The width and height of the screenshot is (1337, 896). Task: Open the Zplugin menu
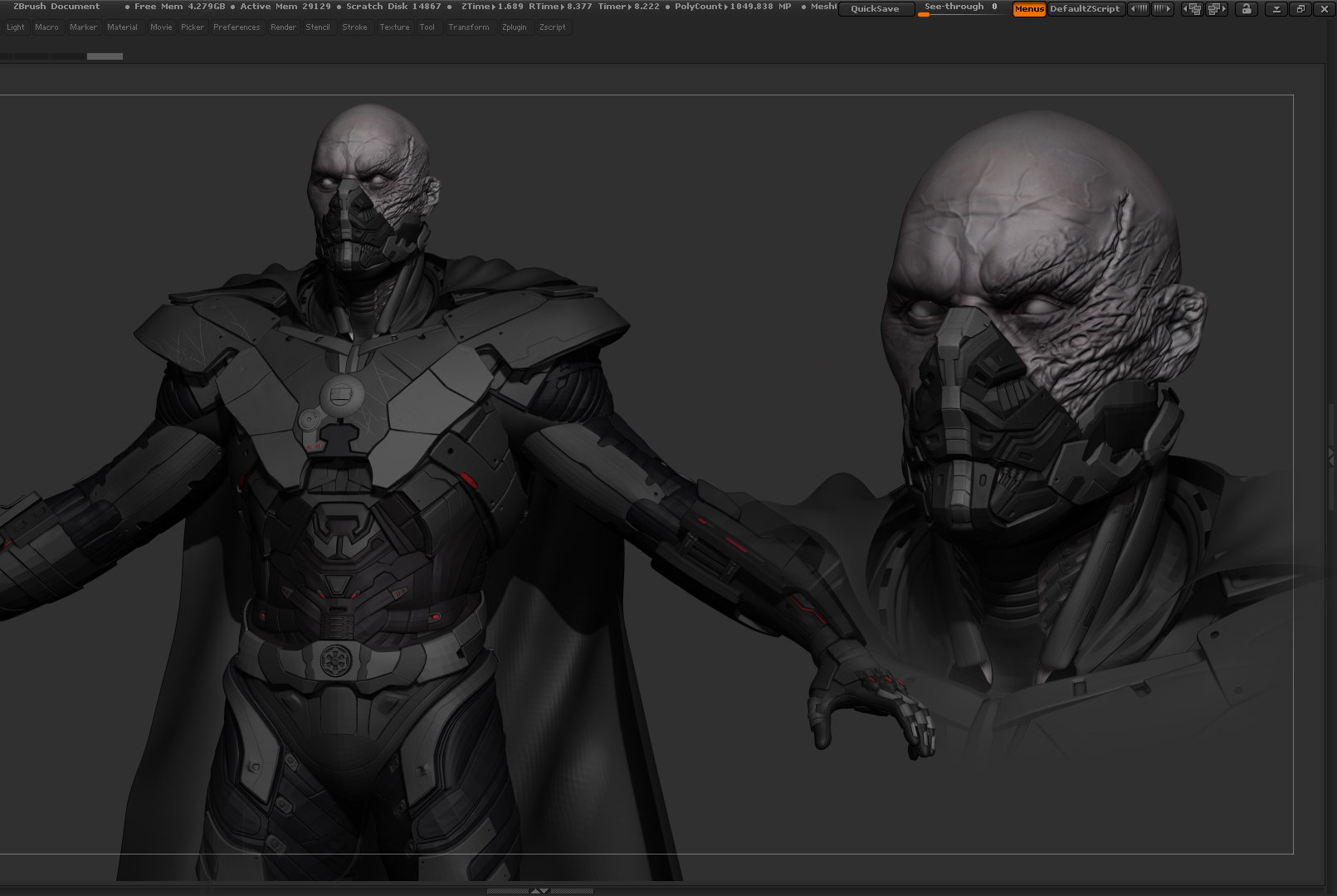[515, 27]
